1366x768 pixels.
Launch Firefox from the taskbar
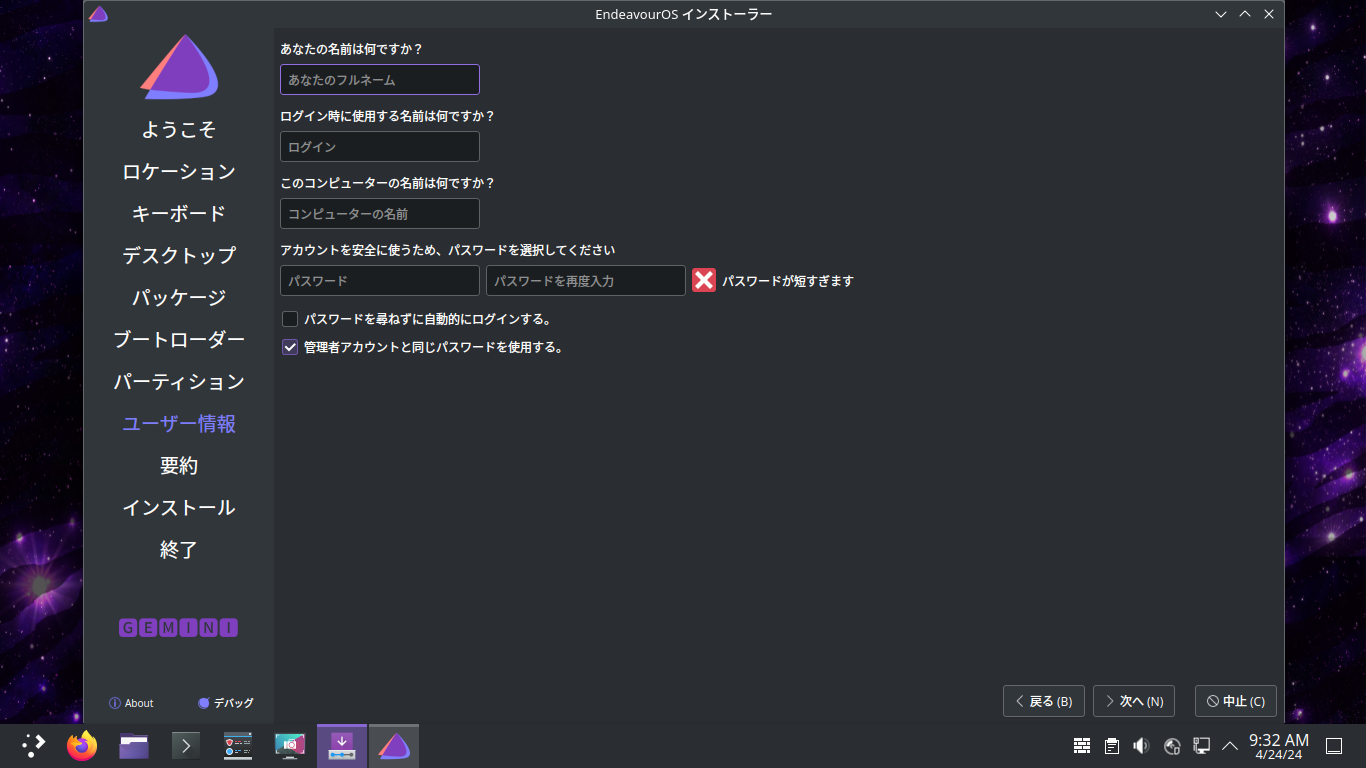coord(82,745)
